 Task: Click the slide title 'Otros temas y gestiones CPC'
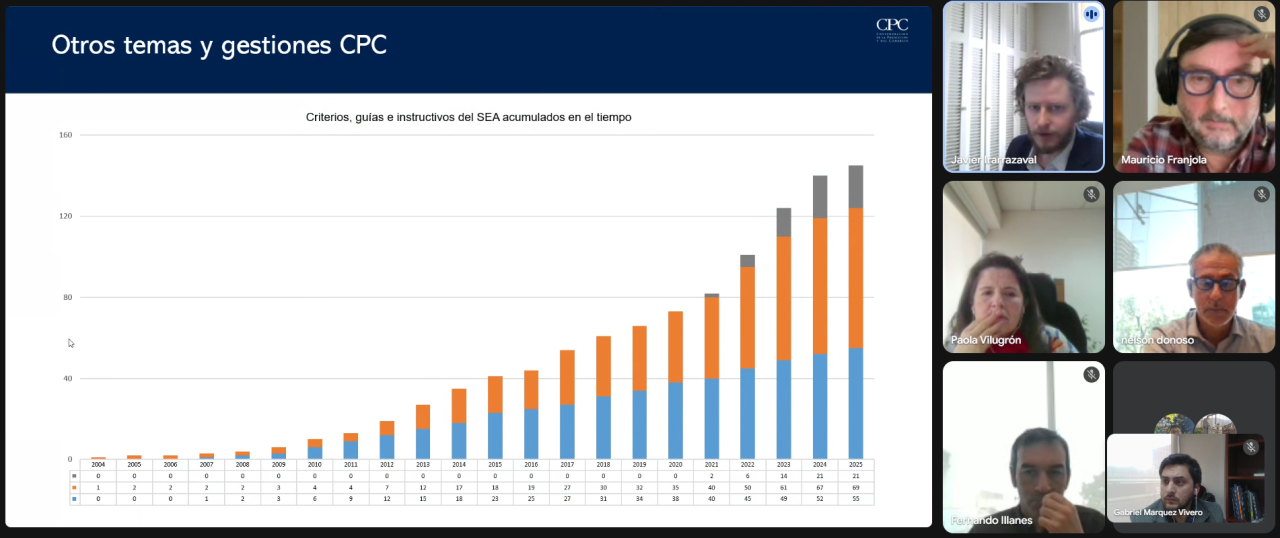[x=219, y=45]
